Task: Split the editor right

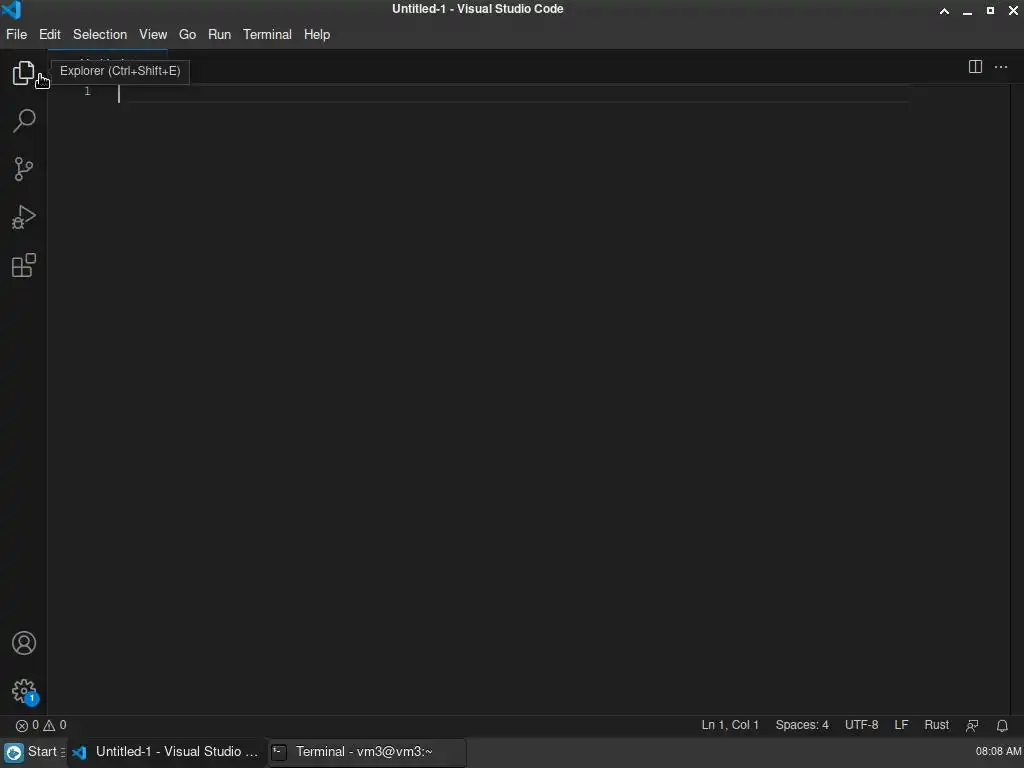Action: [x=975, y=67]
